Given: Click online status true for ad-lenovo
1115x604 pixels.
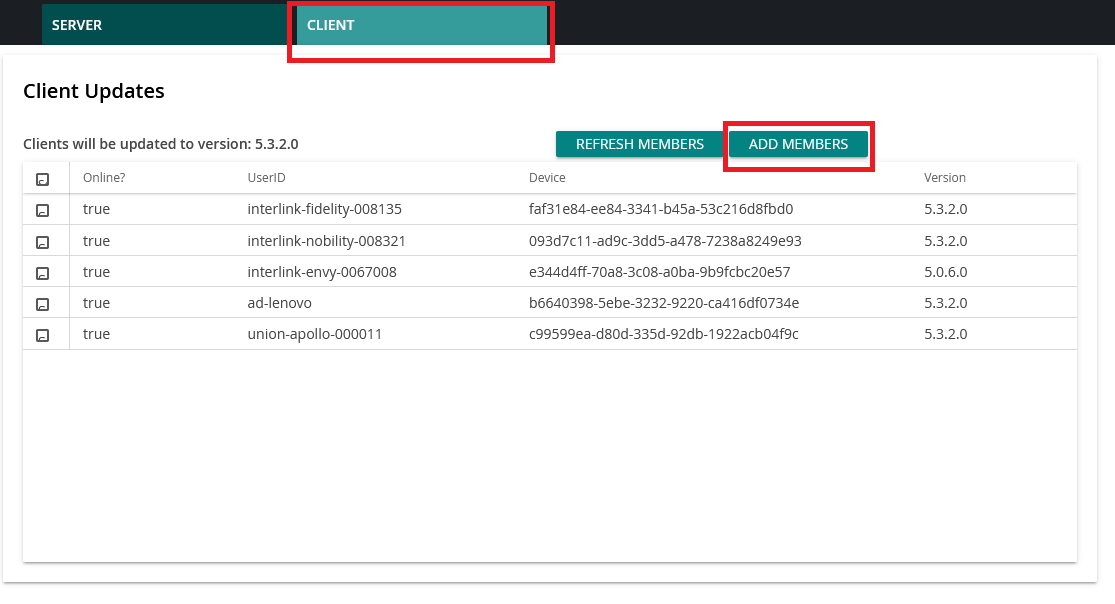Looking at the screenshot, I should pos(96,303).
